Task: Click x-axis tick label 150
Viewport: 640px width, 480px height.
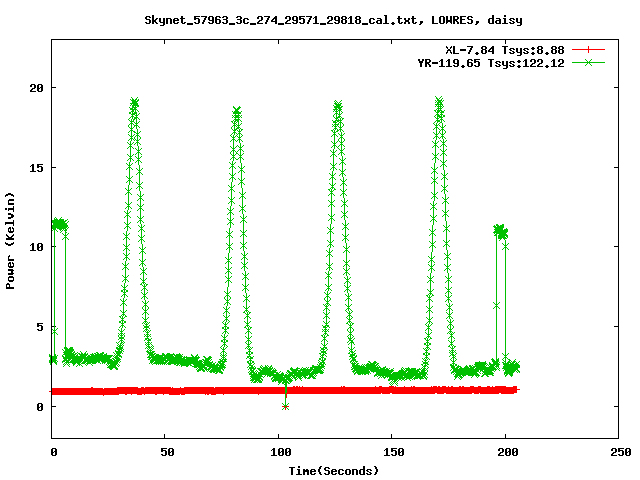Action: [394, 452]
